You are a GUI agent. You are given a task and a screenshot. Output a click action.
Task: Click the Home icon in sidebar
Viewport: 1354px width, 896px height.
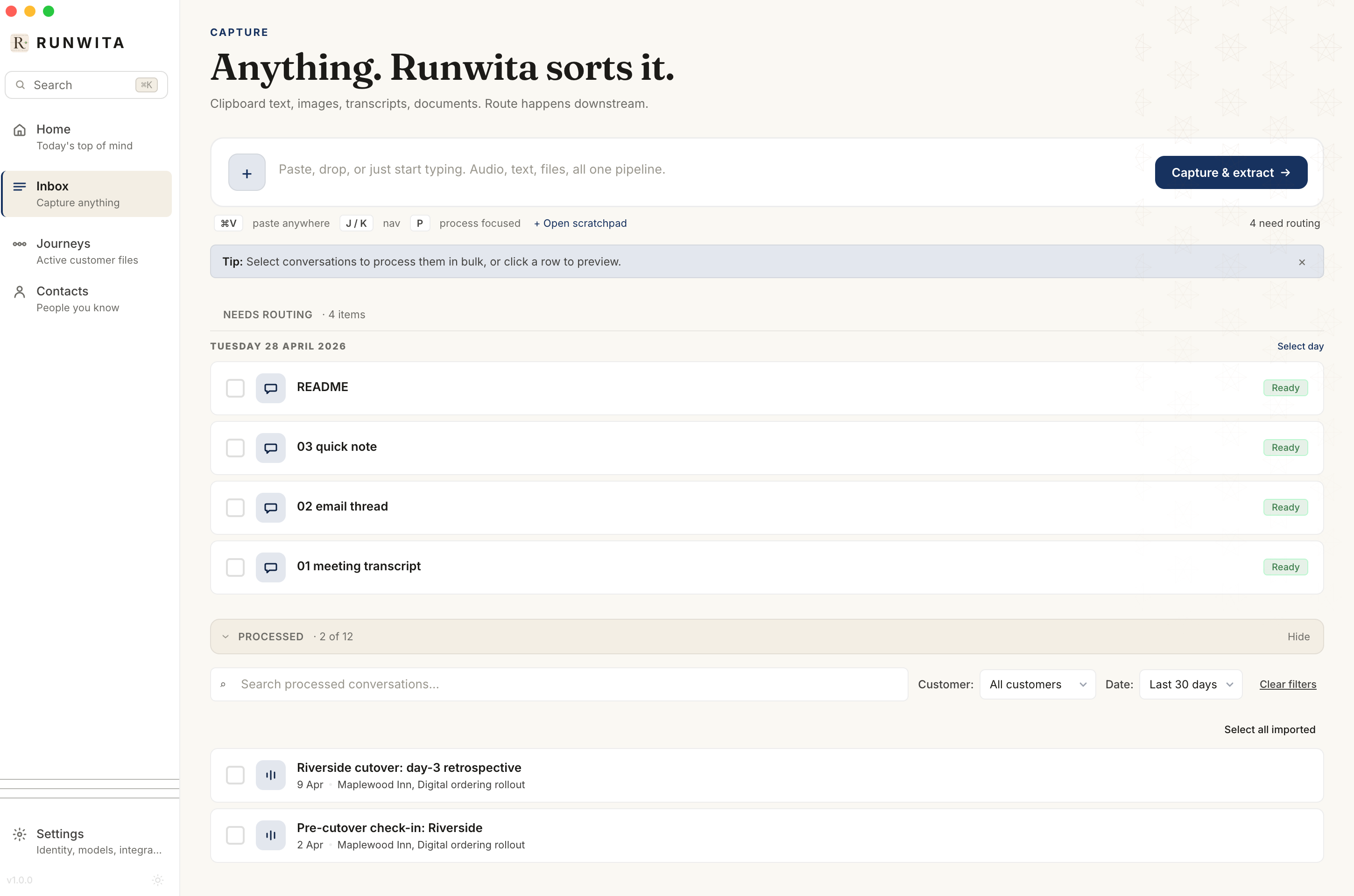coord(19,129)
